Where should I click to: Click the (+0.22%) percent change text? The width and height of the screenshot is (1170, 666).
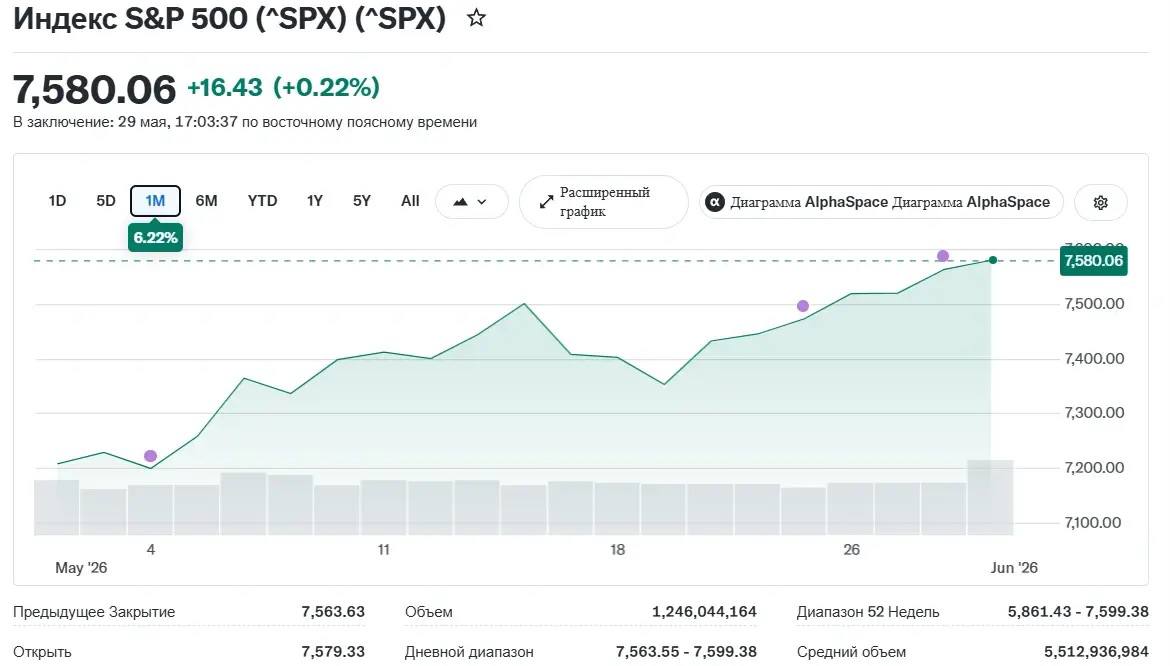(326, 87)
